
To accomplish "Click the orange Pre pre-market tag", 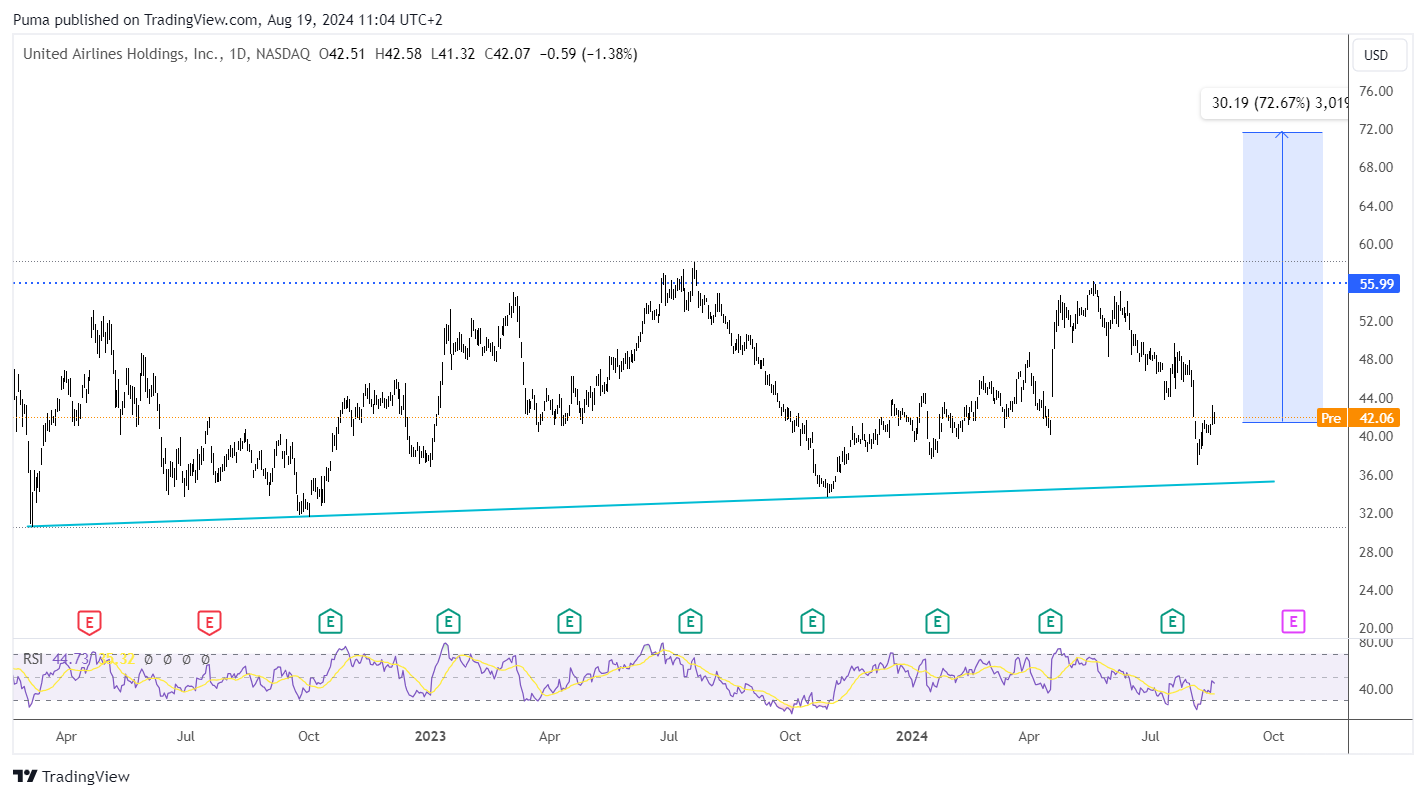I will (x=1330, y=419).
